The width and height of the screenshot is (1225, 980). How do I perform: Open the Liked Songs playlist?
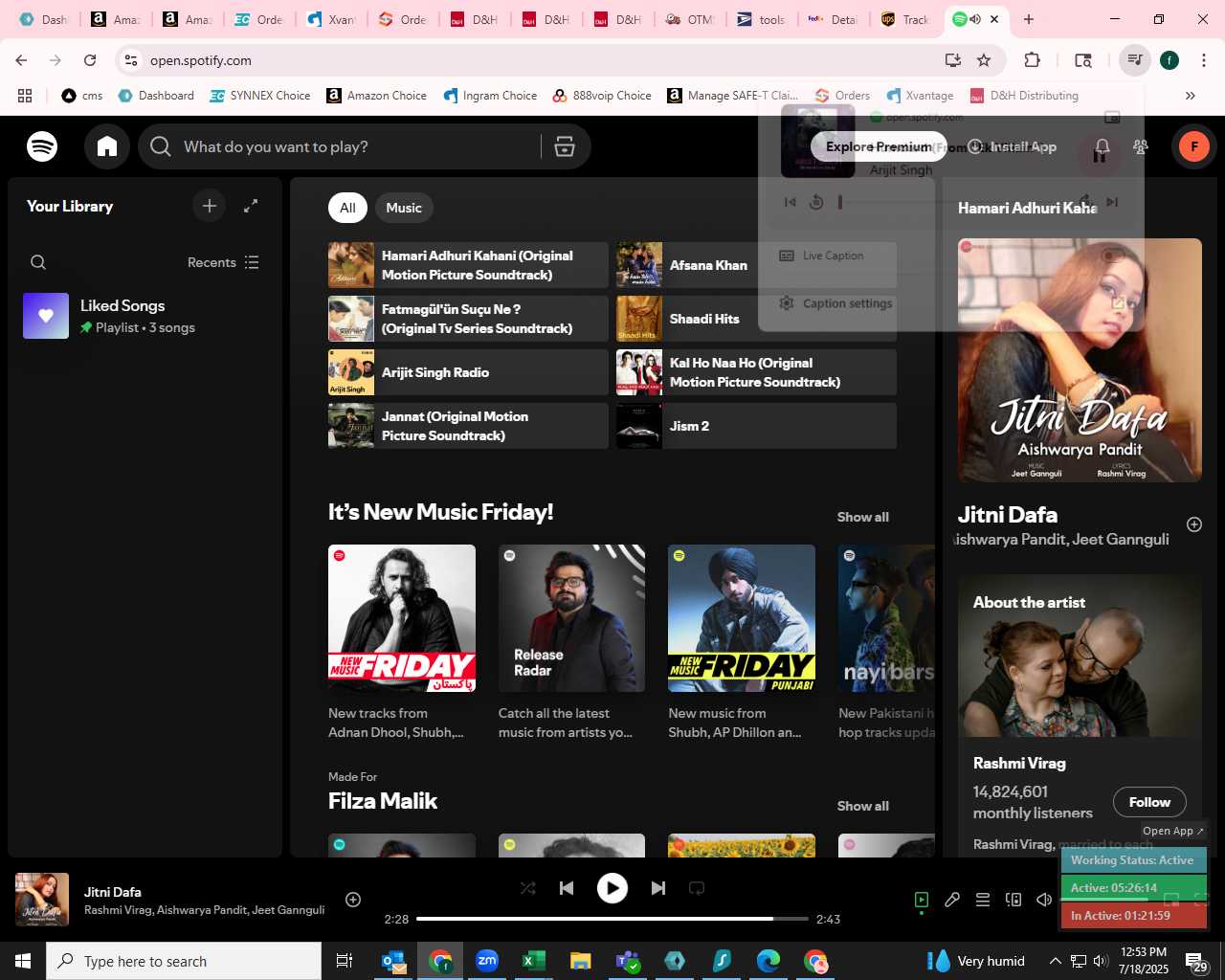[145, 316]
